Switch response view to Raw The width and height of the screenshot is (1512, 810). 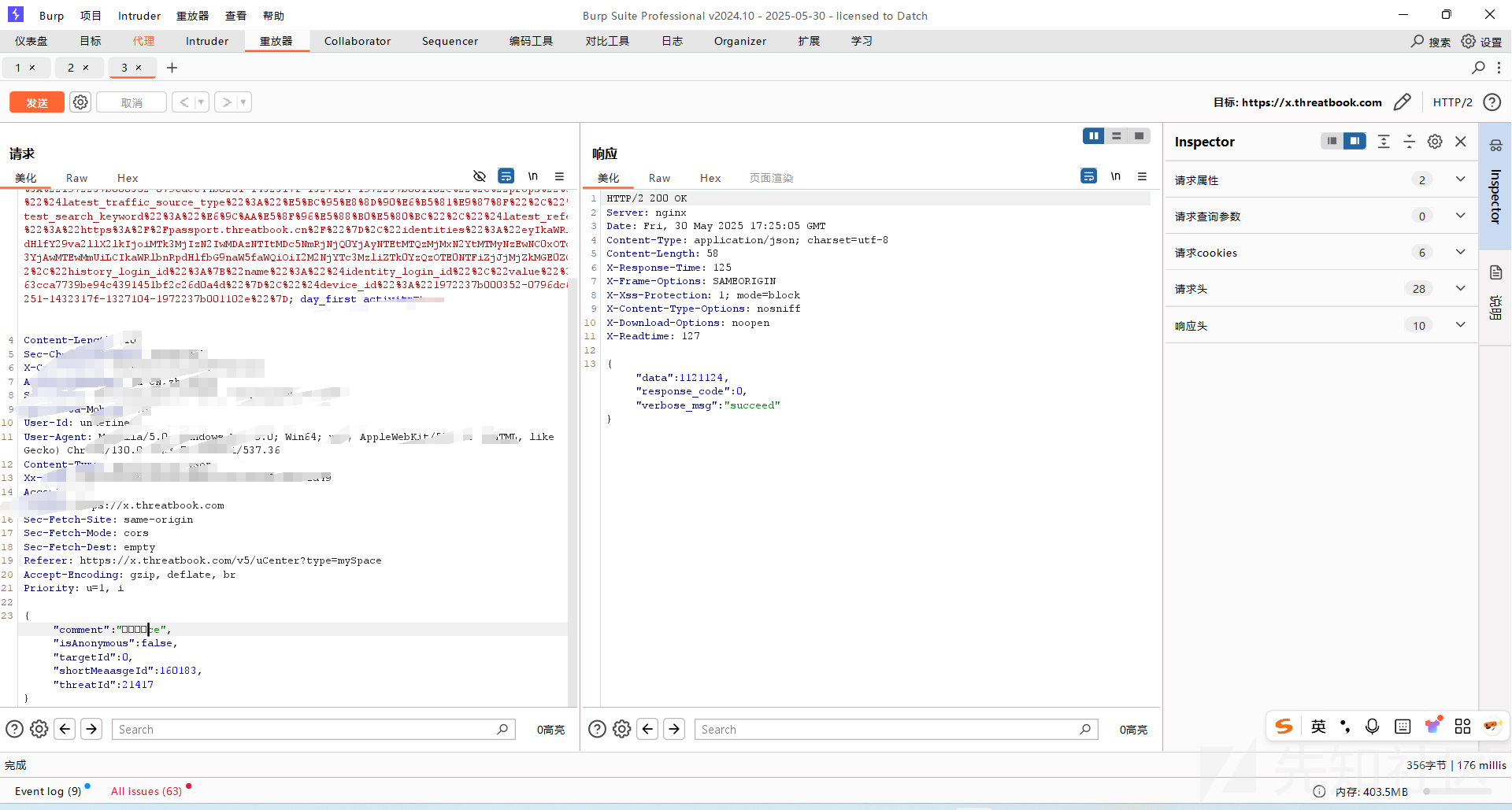click(x=659, y=178)
